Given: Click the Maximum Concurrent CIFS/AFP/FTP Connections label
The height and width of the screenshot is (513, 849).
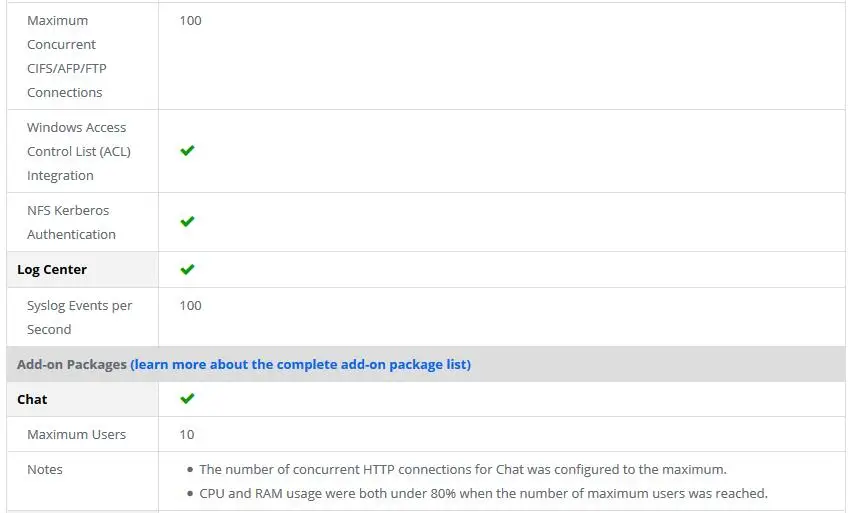Looking at the screenshot, I should pyautogui.click(x=67, y=56).
